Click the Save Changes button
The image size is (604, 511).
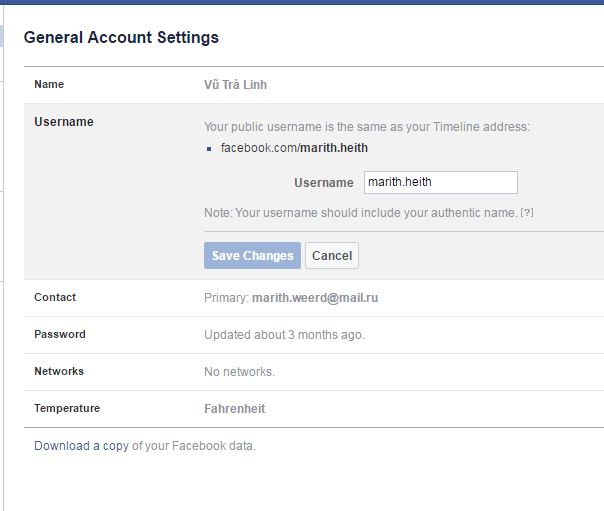[x=252, y=255]
